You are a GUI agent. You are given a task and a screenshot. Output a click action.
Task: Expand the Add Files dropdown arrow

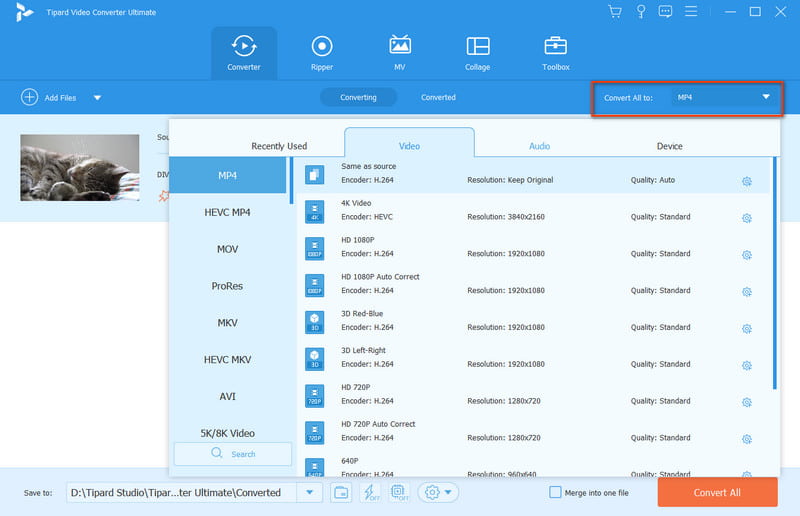click(x=97, y=97)
